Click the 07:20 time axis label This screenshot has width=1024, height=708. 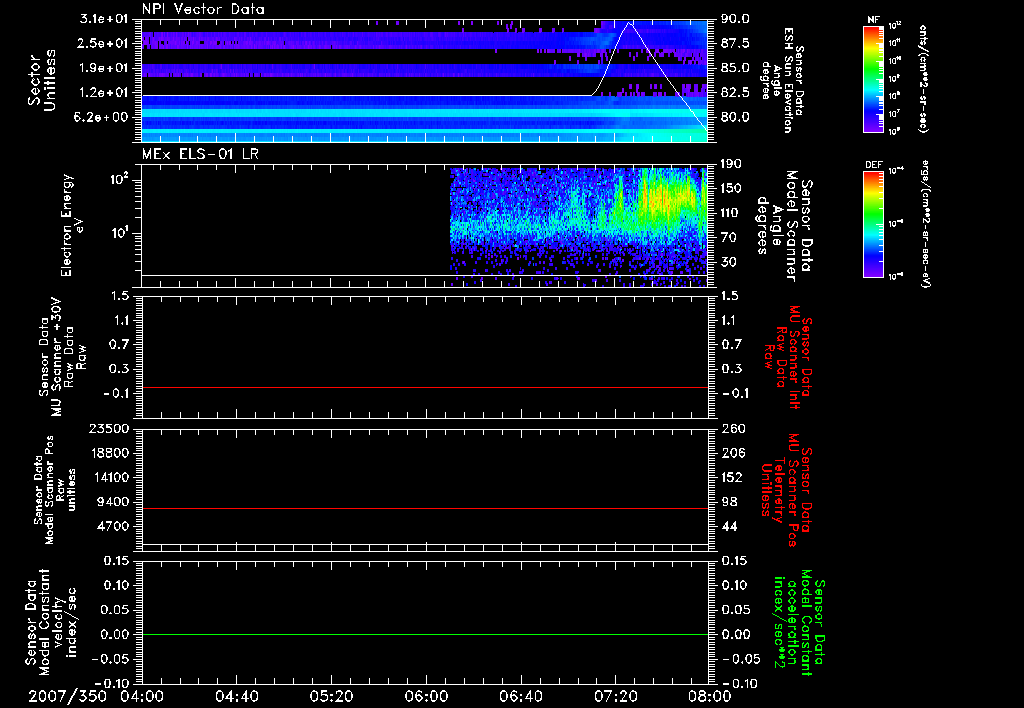coord(618,696)
